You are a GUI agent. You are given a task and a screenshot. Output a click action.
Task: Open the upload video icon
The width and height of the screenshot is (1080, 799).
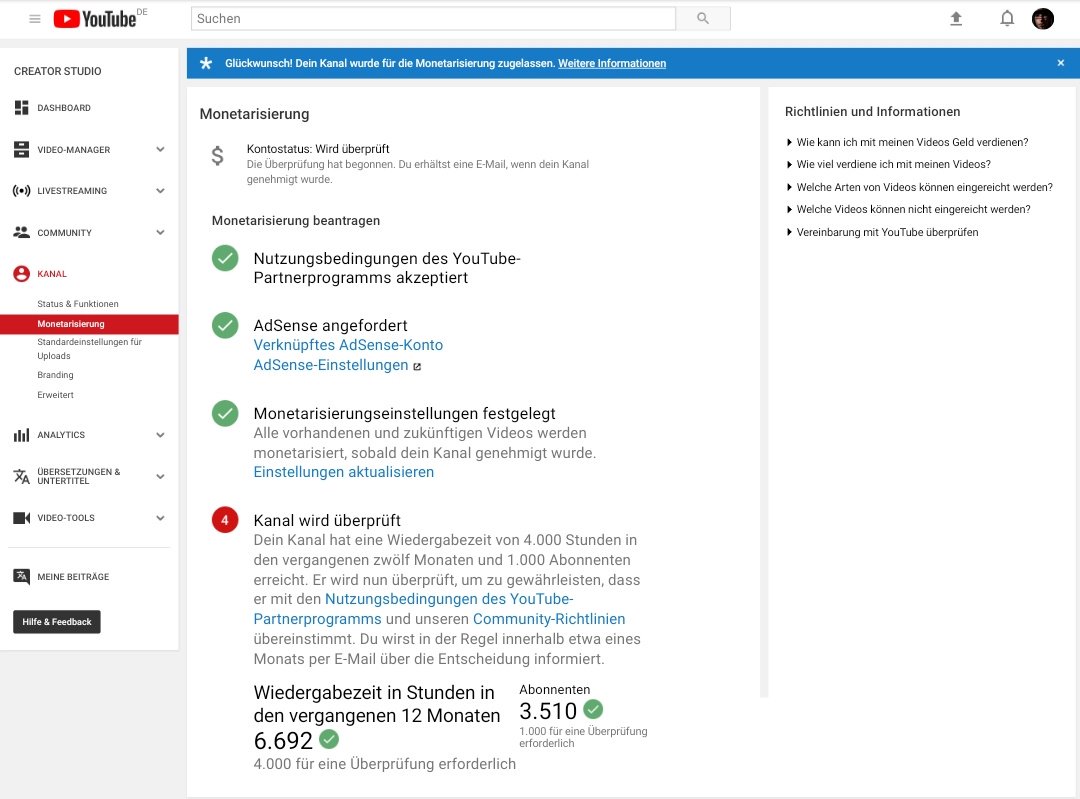pos(956,19)
